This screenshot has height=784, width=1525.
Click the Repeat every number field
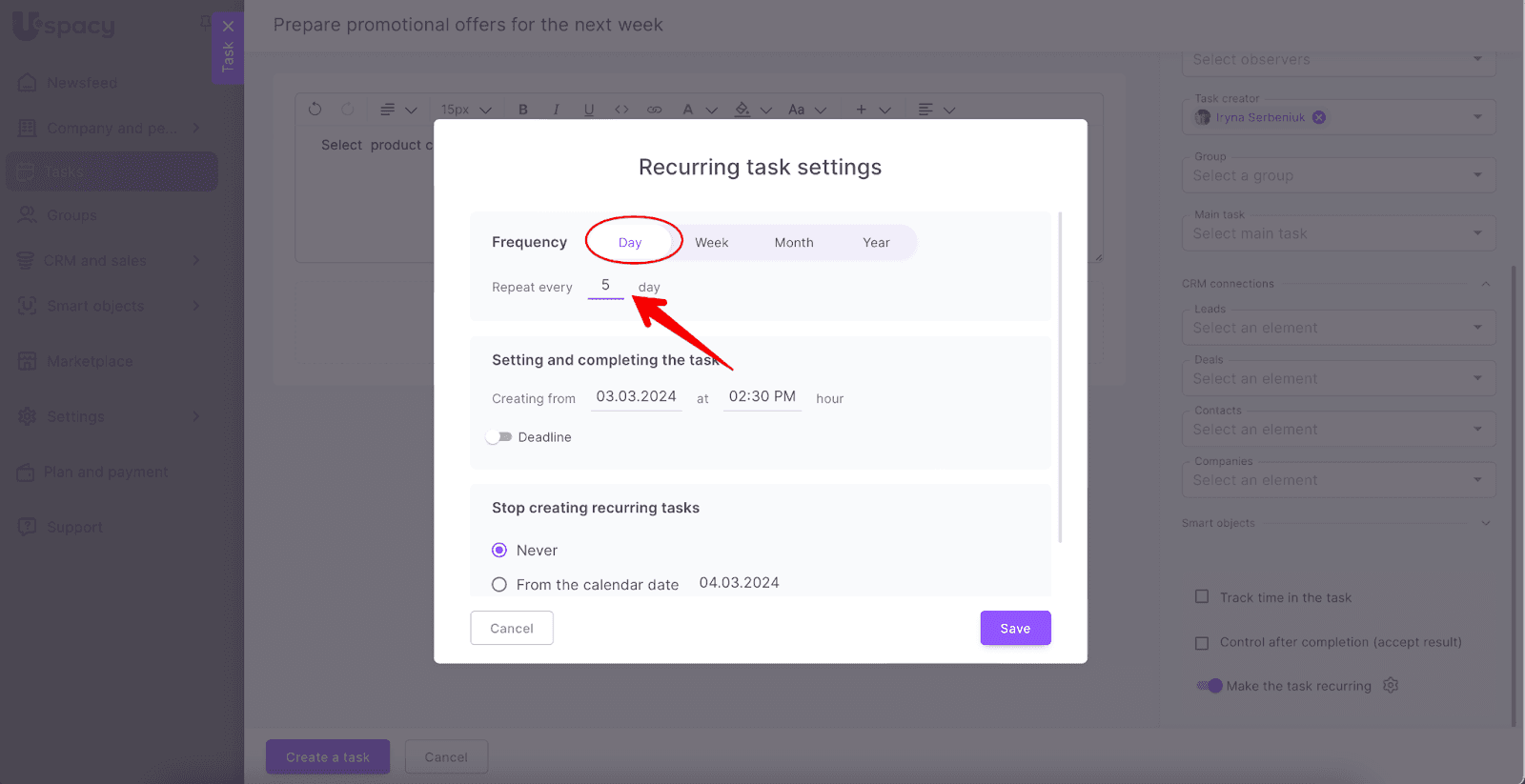tap(605, 286)
